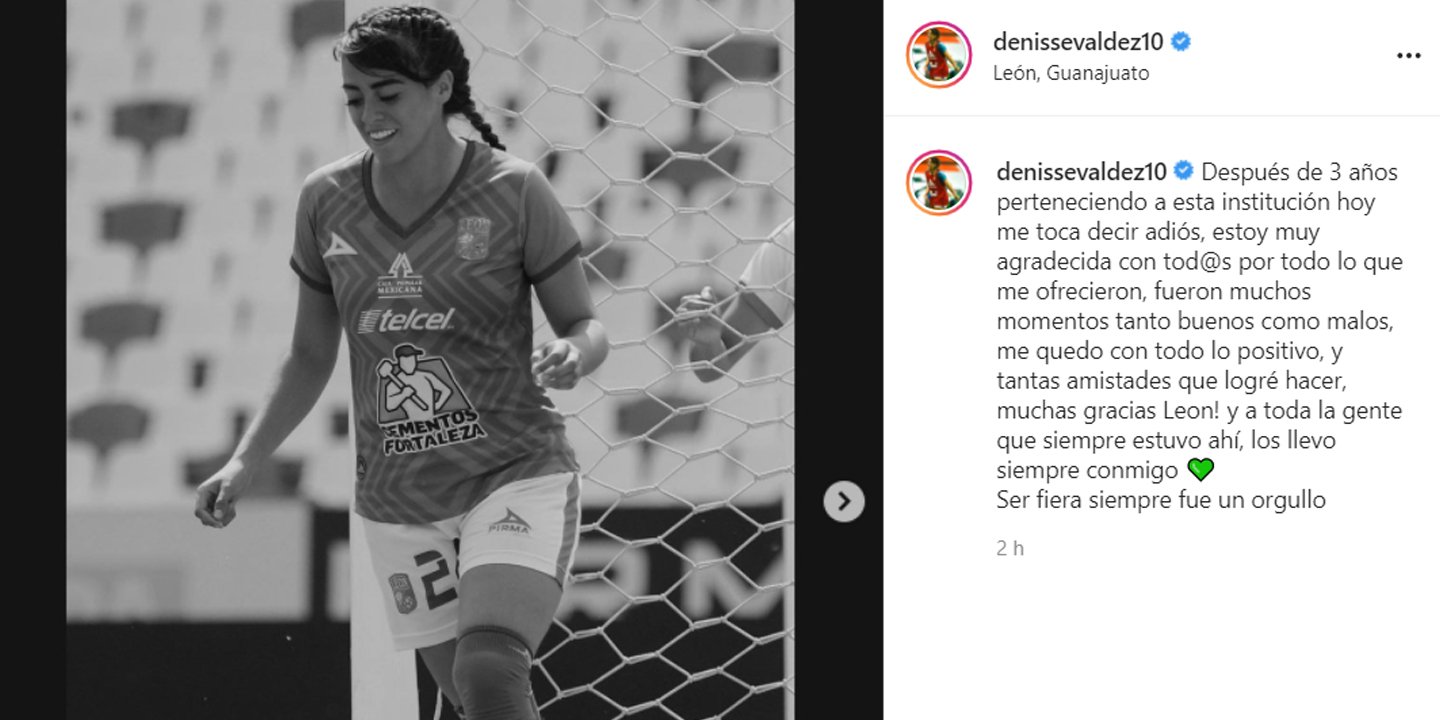Click the Telcel logo on the jersey

point(407,319)
